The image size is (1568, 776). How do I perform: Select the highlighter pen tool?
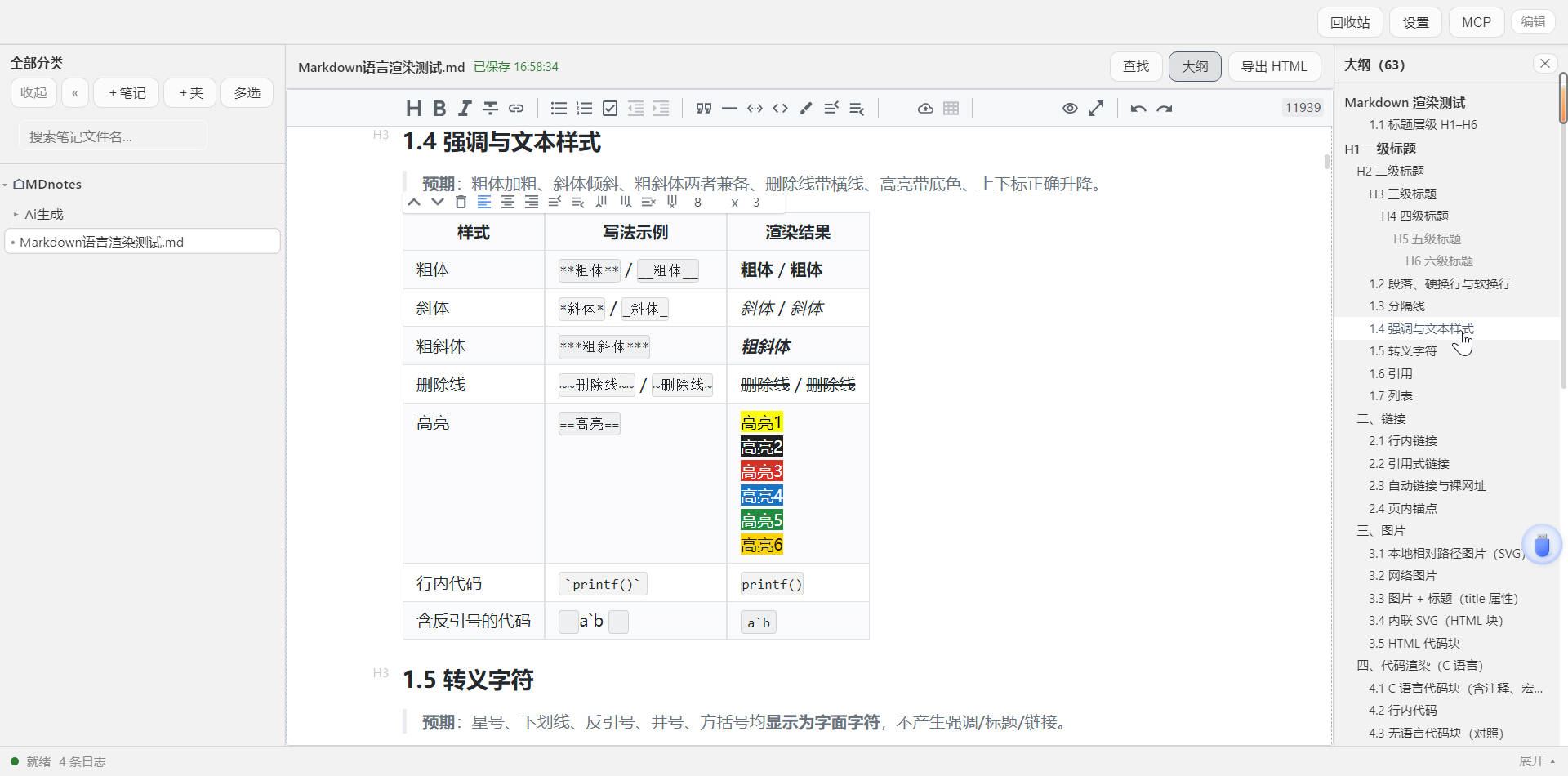click(x=806, y=108)
